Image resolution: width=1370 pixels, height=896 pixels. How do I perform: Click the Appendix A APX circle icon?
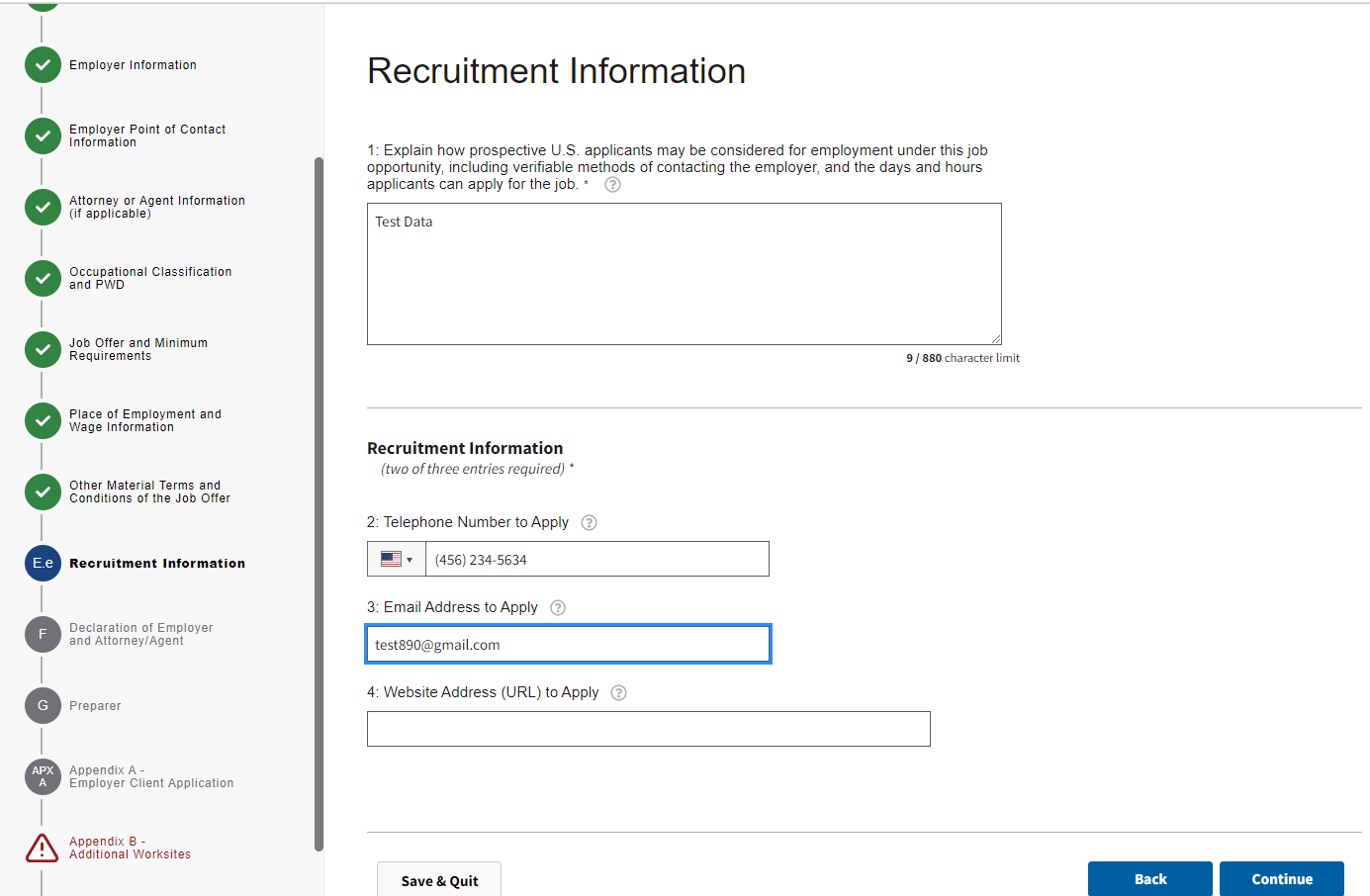(43, 776)
